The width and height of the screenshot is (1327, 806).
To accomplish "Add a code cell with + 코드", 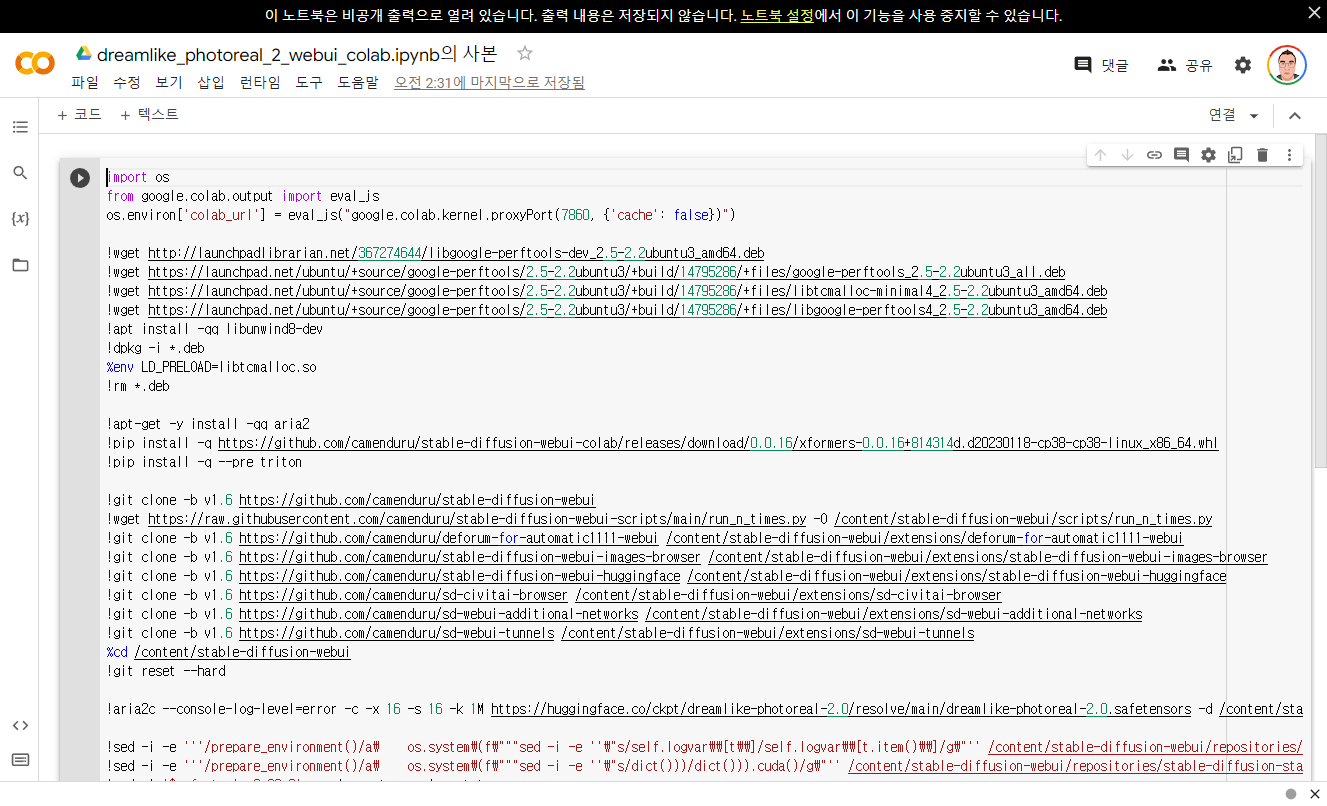I will coord(79,115).
